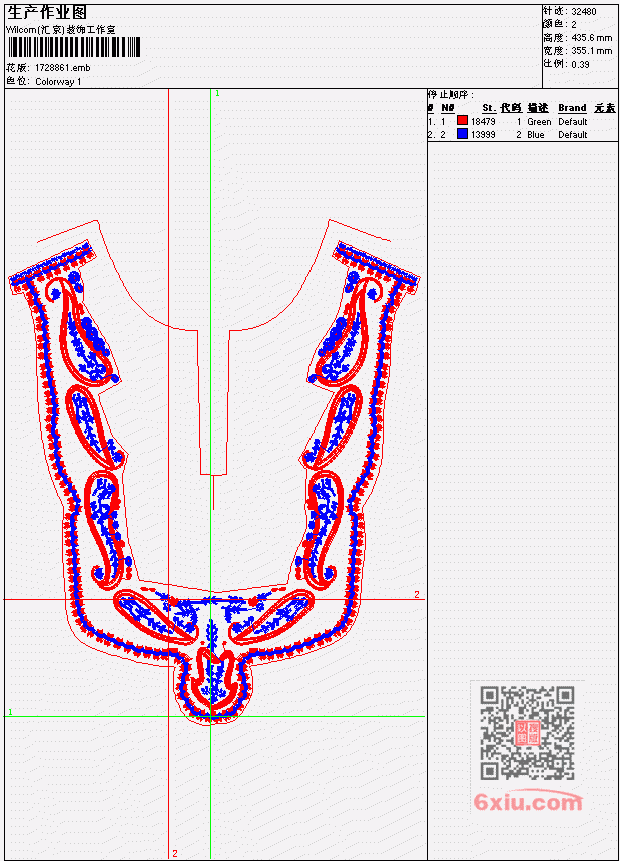Click the text "Colorway 1"

point(58,82)
